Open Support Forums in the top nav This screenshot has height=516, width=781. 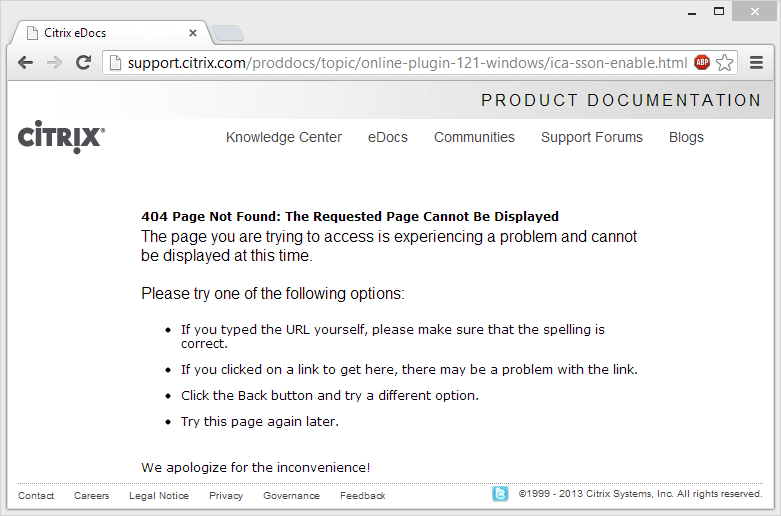[592, 137]
